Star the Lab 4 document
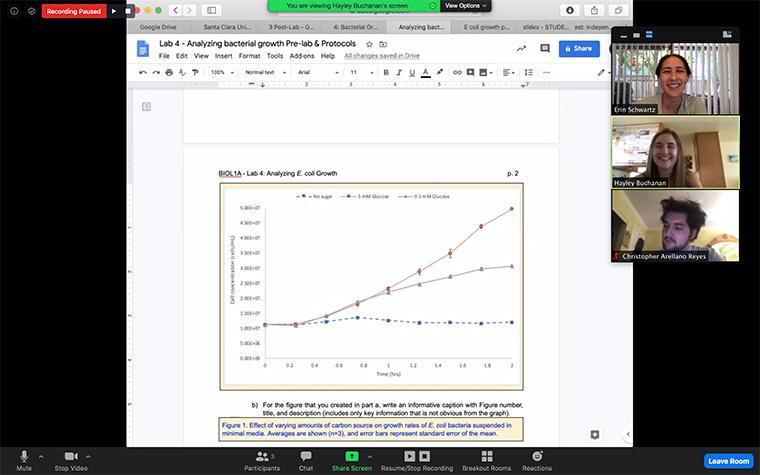Viewport: 760px width, 475px height. pos(370,44)
